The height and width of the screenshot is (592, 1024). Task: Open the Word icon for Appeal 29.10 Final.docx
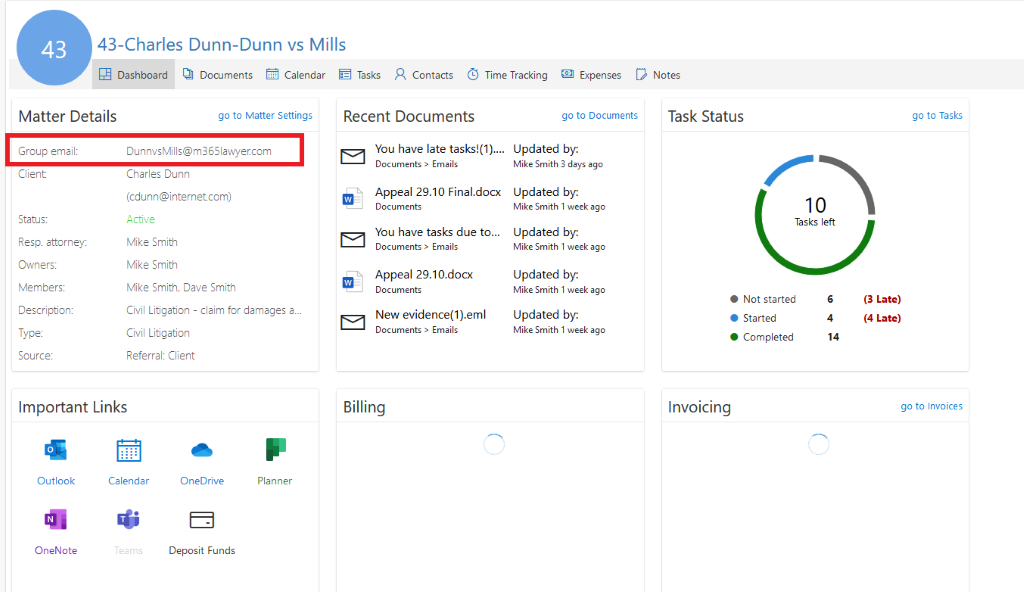[352, 199]
